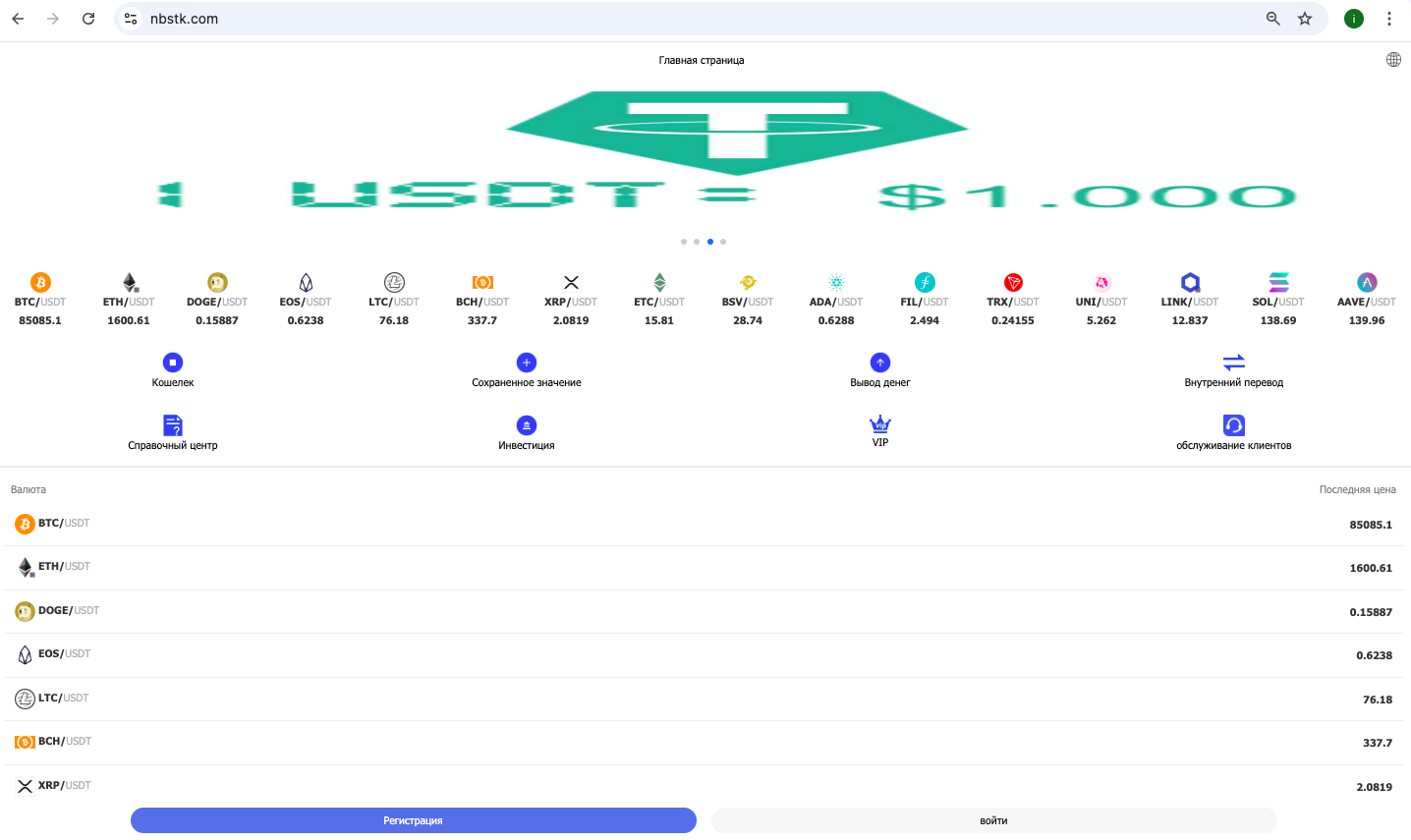Viewport: 1411px width, 840px height.
Task: Click the BSV/USDT ticker icon
Action: point(748,283)
